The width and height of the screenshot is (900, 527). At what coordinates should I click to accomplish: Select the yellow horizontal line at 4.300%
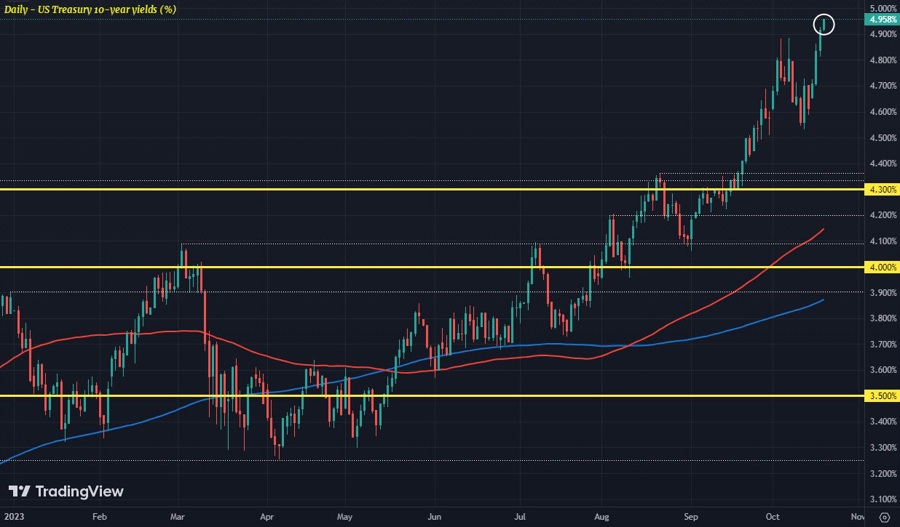pos(432,189)
